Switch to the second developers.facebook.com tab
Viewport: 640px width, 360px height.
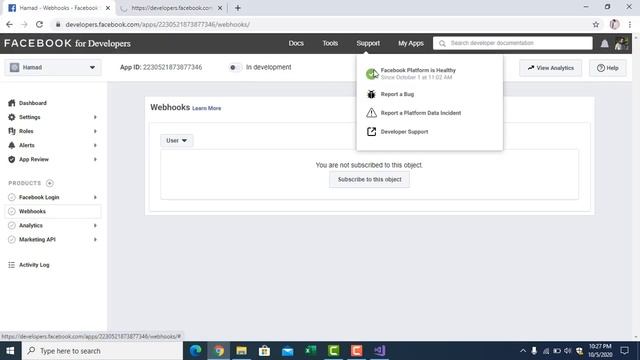point(171,8)
